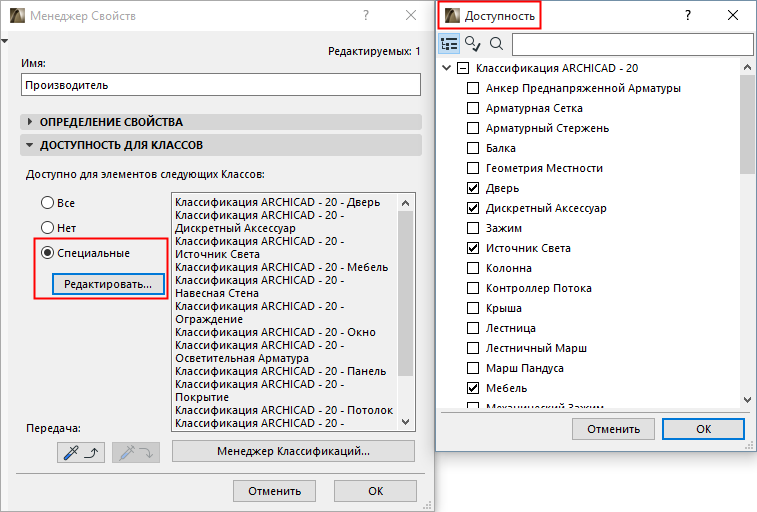The image size is (757, 512).
Task: Check Контроллер Потока checkbox
Action: click(x=473, y=288)
